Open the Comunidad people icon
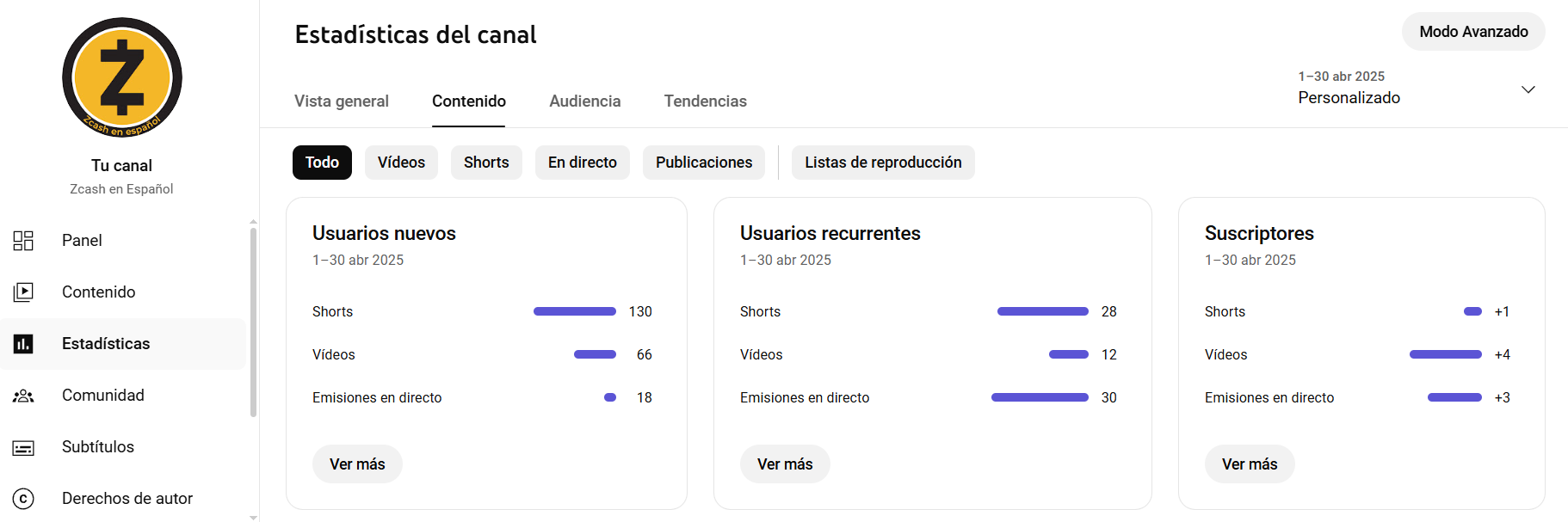The image size is (1568, 522). click(x=23, y=396)
